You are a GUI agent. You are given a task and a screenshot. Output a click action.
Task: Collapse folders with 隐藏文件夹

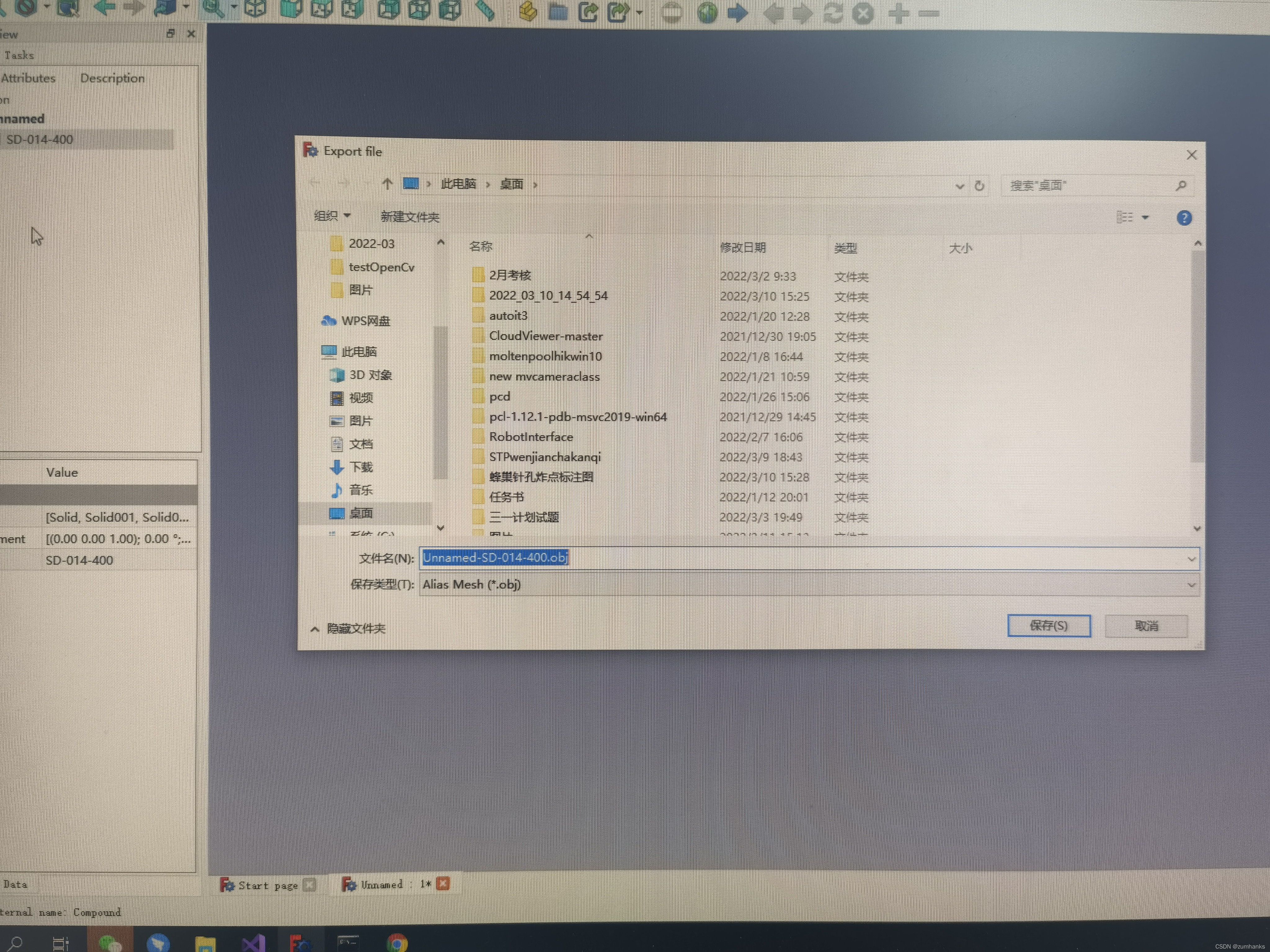348,628
